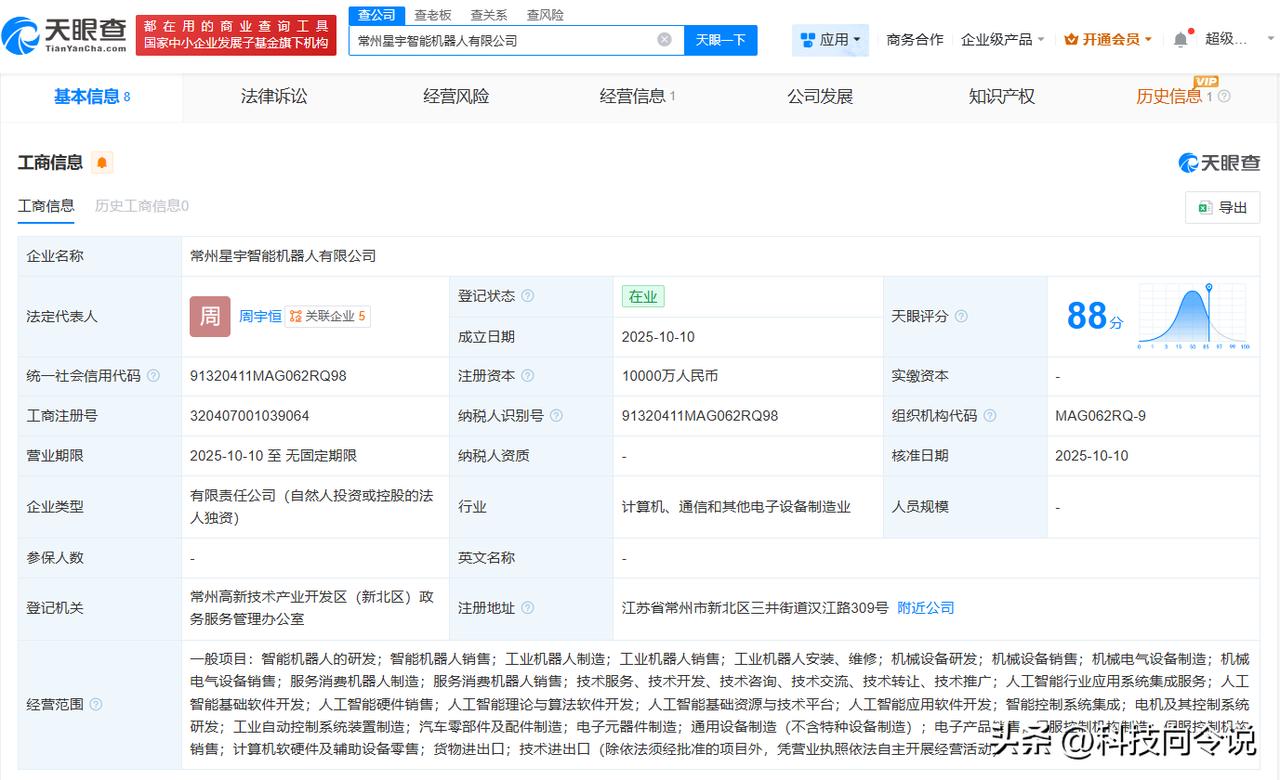Screen dimensions: 1280x780
Task: Select the 查老板 search mode tab
Action: click(x=433, y=15)
